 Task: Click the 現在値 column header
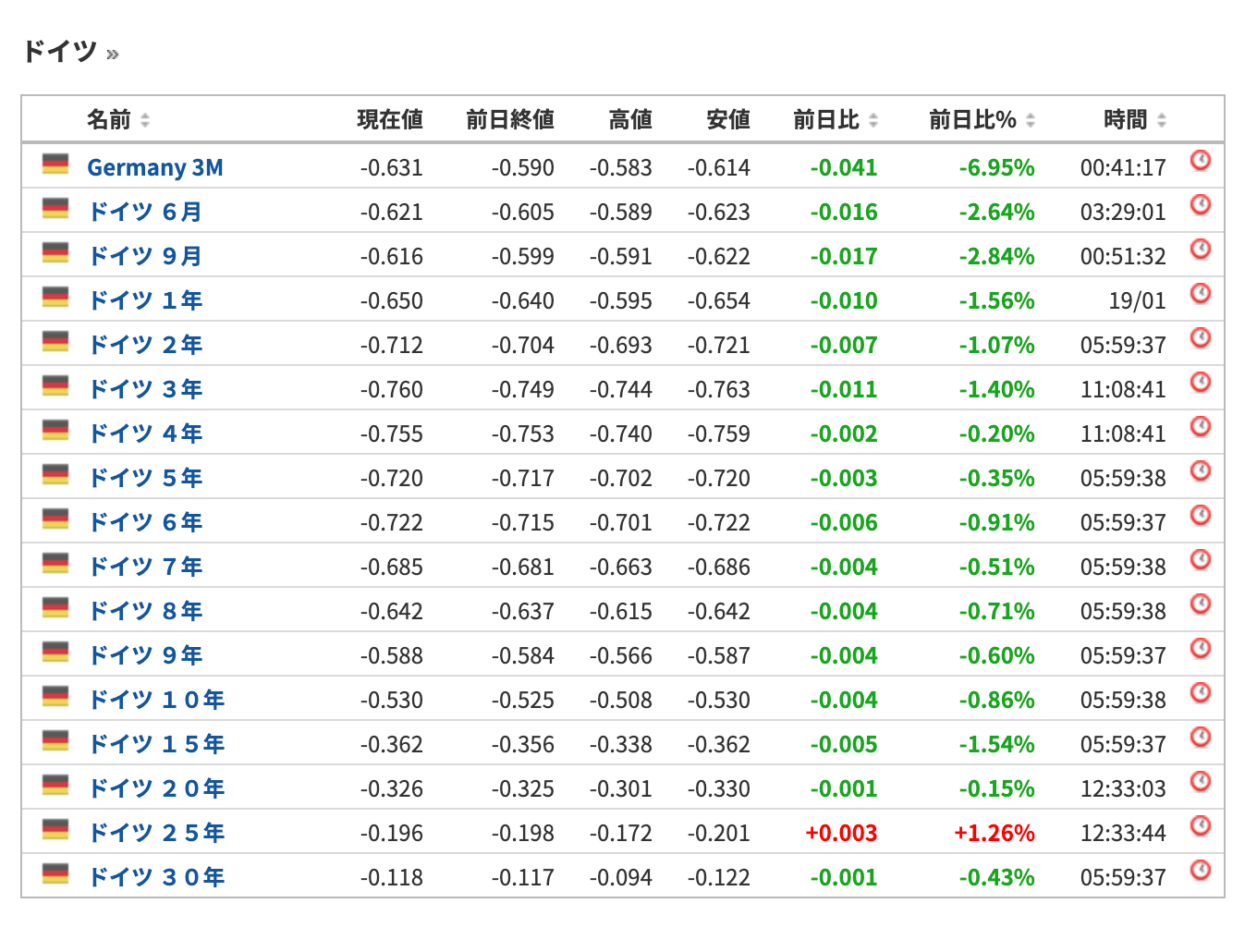click(x=390, y=120)
